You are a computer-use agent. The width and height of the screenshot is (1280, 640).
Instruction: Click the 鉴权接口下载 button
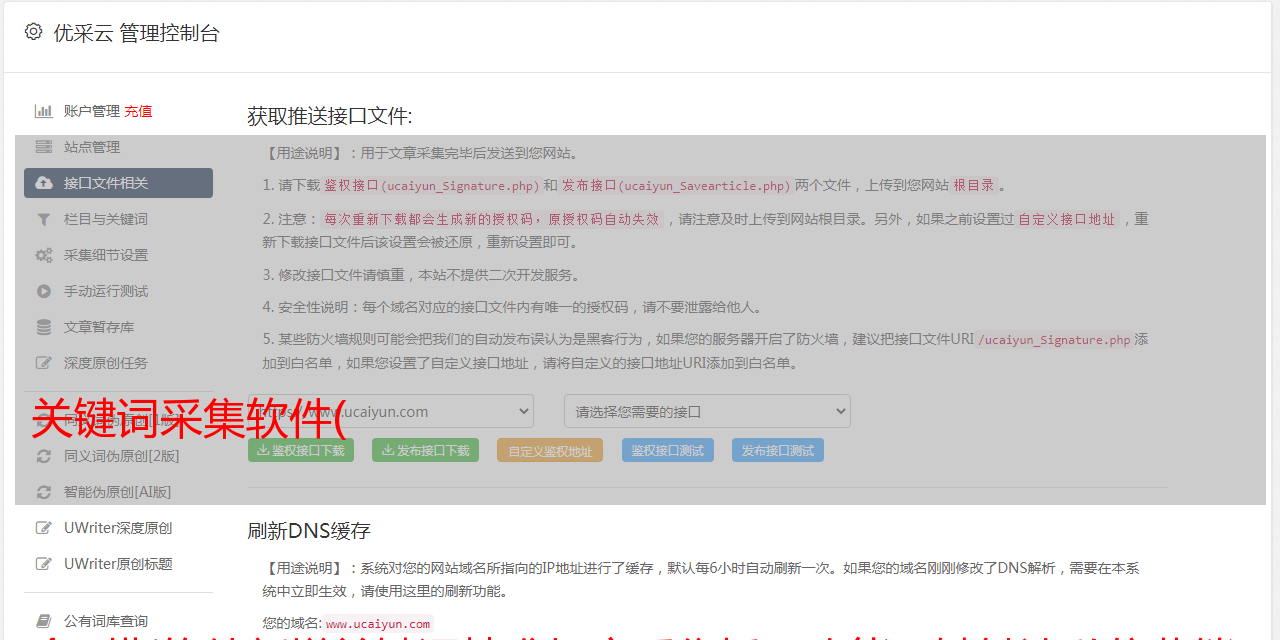301,450
